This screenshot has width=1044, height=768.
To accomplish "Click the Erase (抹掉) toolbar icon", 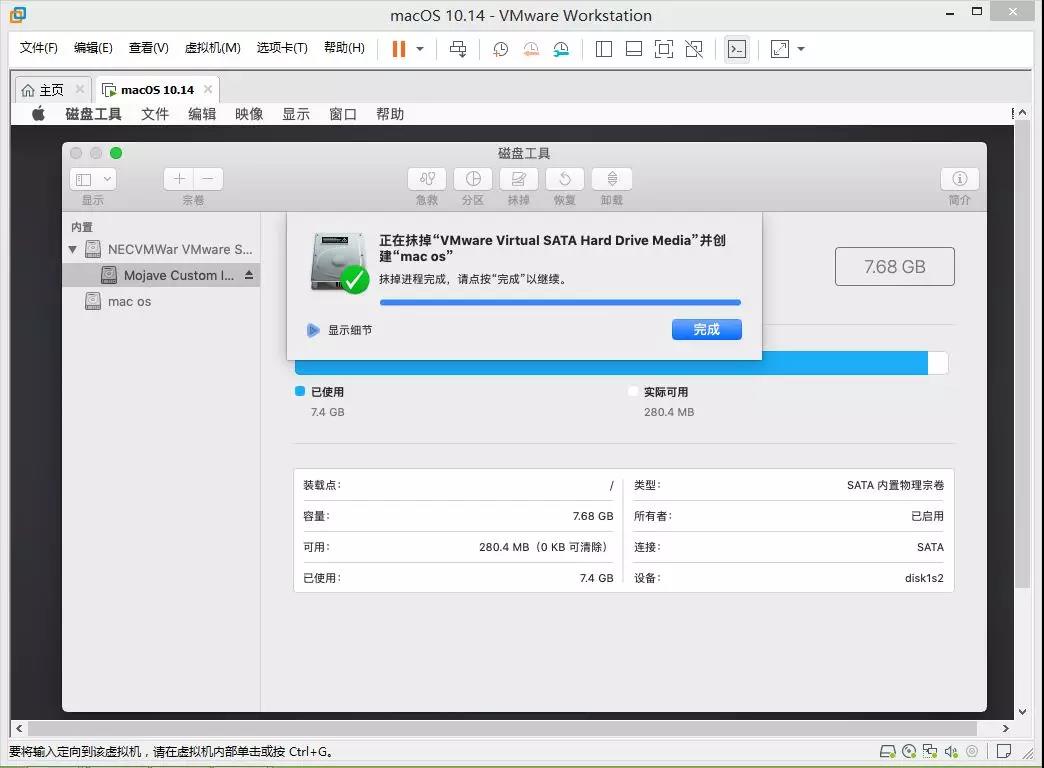I will click(x=519, y=179).
